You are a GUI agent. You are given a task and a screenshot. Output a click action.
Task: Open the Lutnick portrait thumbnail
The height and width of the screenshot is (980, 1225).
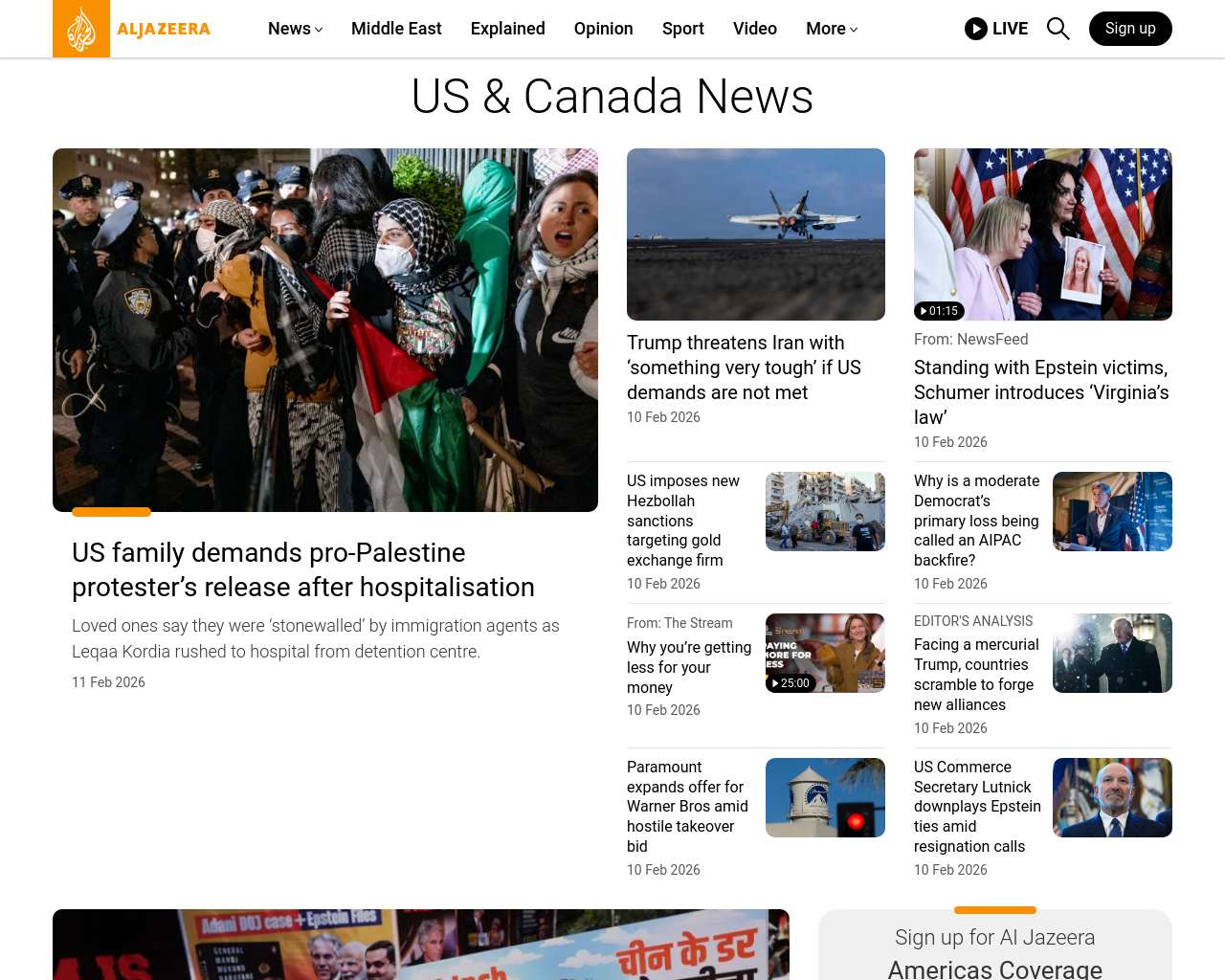(1112, 797)
